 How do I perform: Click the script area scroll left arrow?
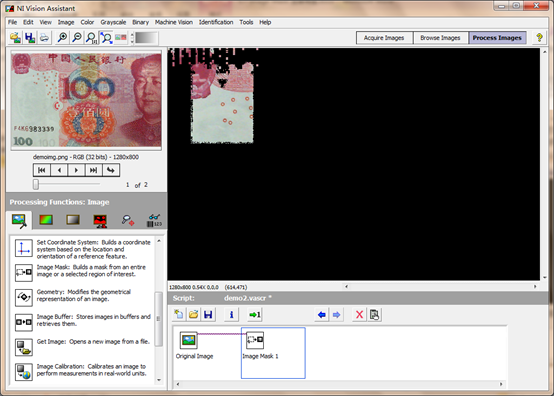(177, 384)
